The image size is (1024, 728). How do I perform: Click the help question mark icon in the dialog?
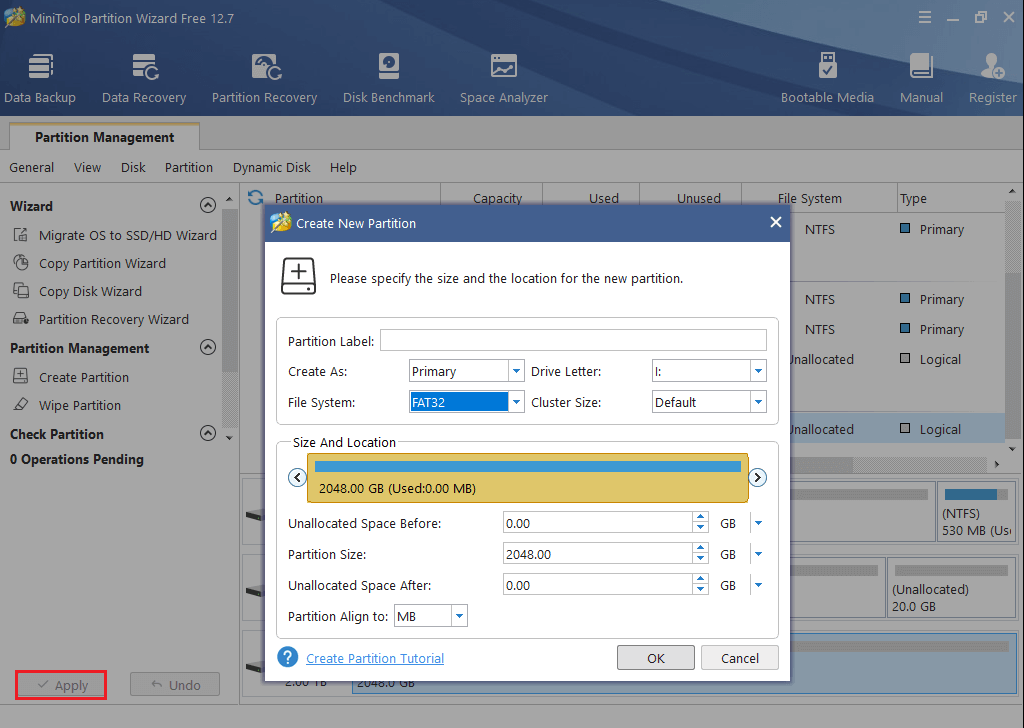(x=287, y=657)
